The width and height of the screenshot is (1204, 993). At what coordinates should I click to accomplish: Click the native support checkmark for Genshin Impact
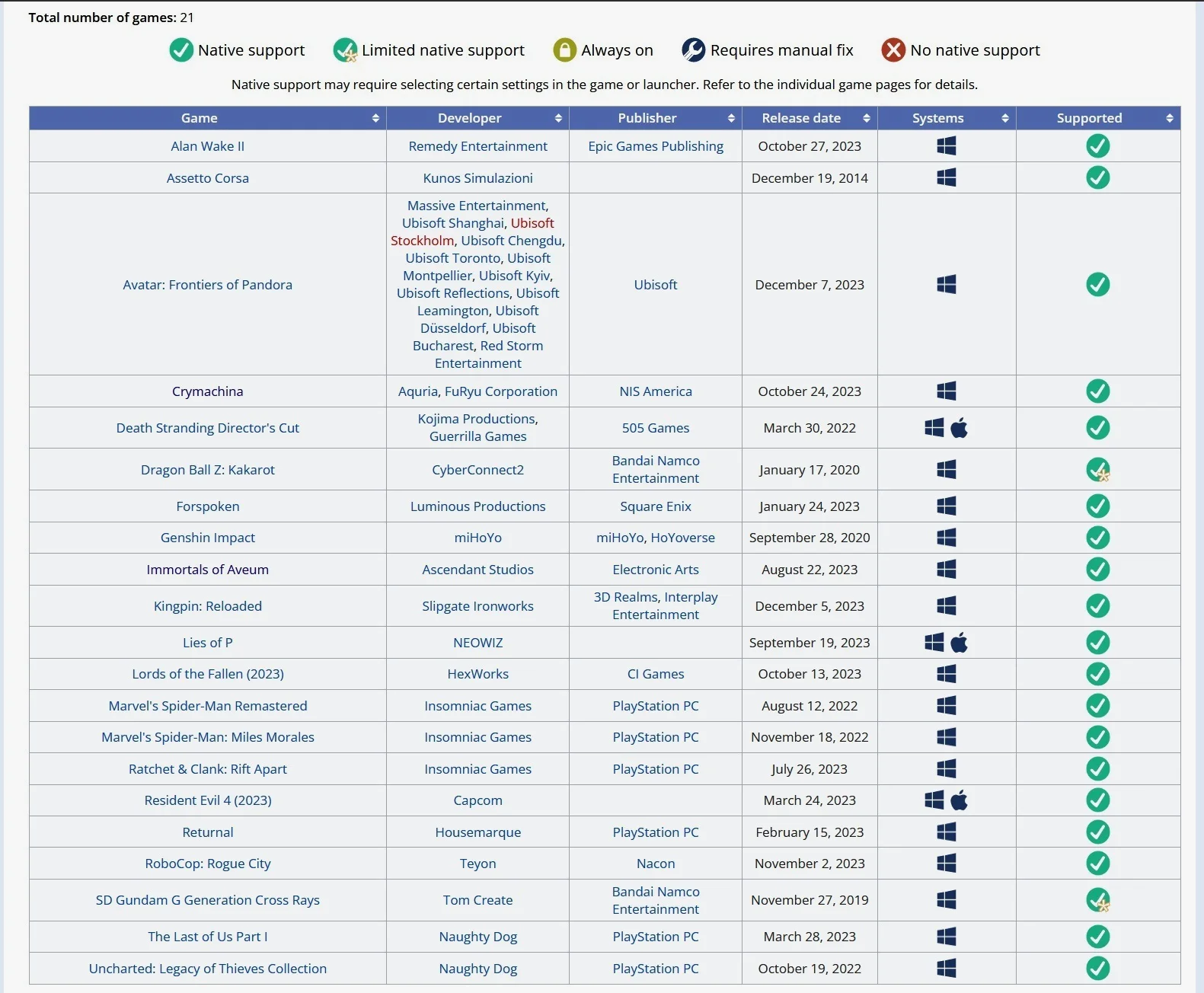click(1097, 538)
